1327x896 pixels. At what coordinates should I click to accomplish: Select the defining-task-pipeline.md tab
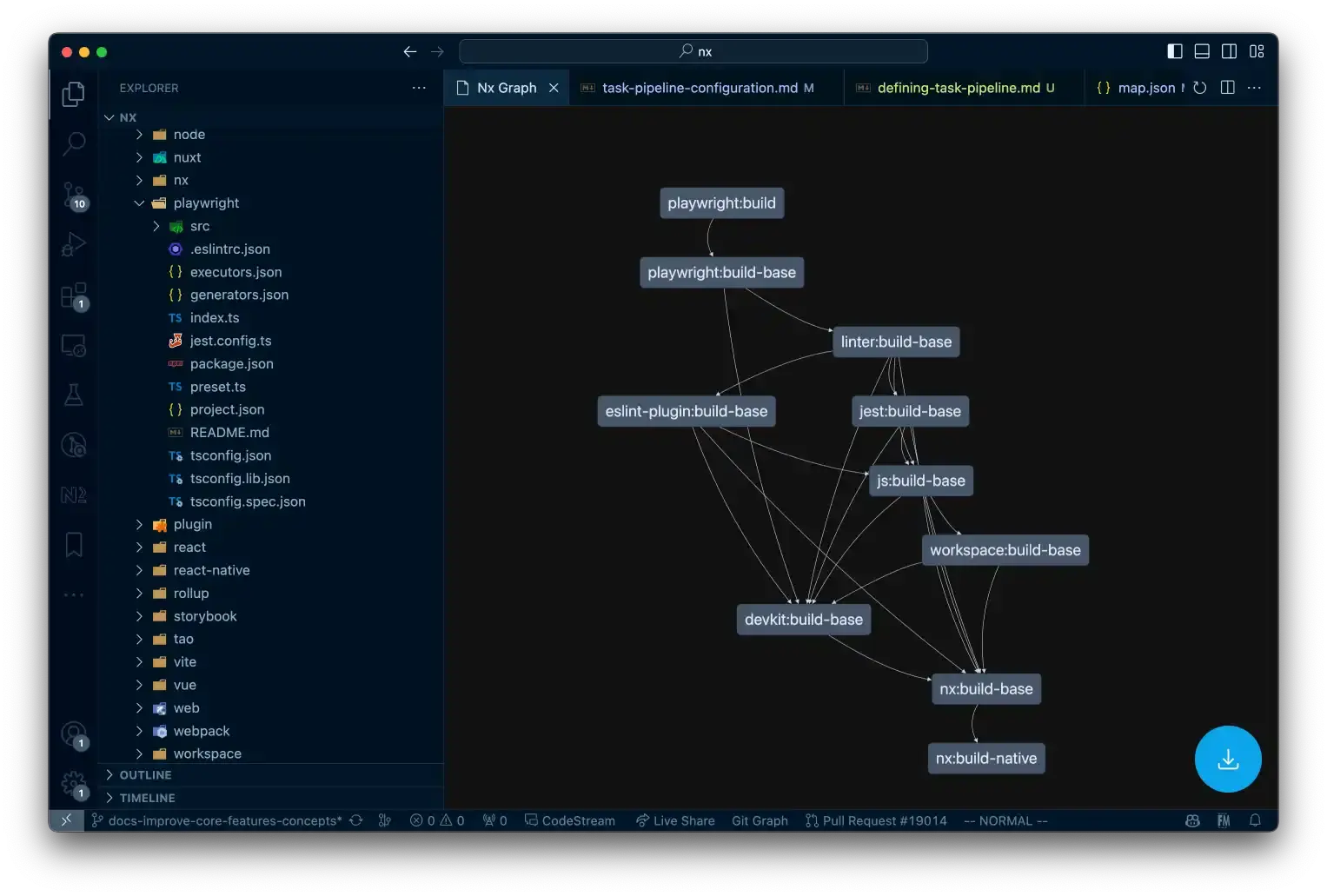tap(956, 87)
